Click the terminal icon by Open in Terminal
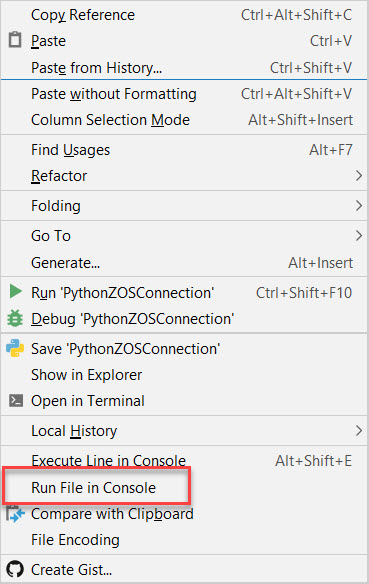 click(x=16, y=401)
